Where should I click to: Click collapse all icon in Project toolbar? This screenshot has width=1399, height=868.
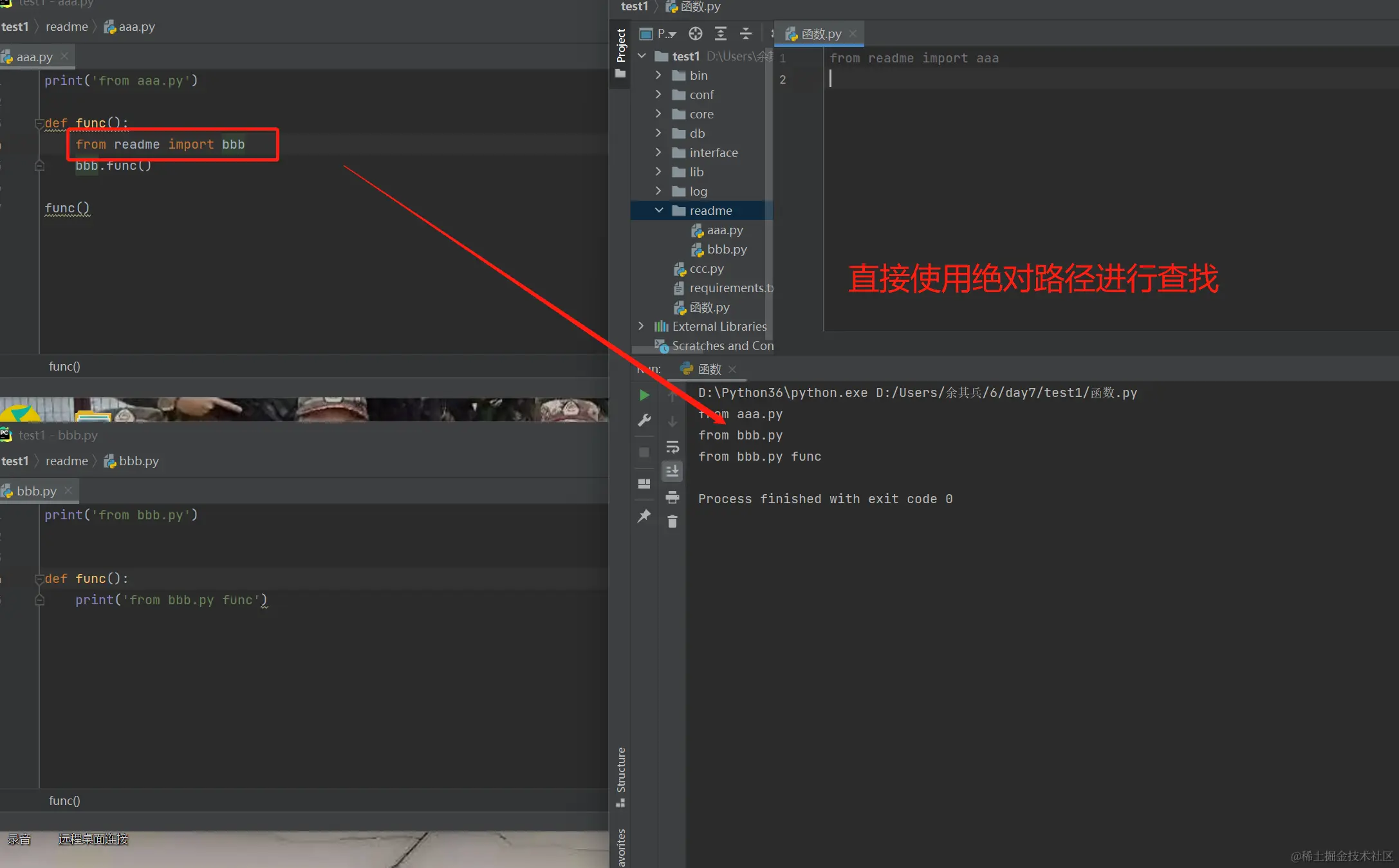coord(746,33)
